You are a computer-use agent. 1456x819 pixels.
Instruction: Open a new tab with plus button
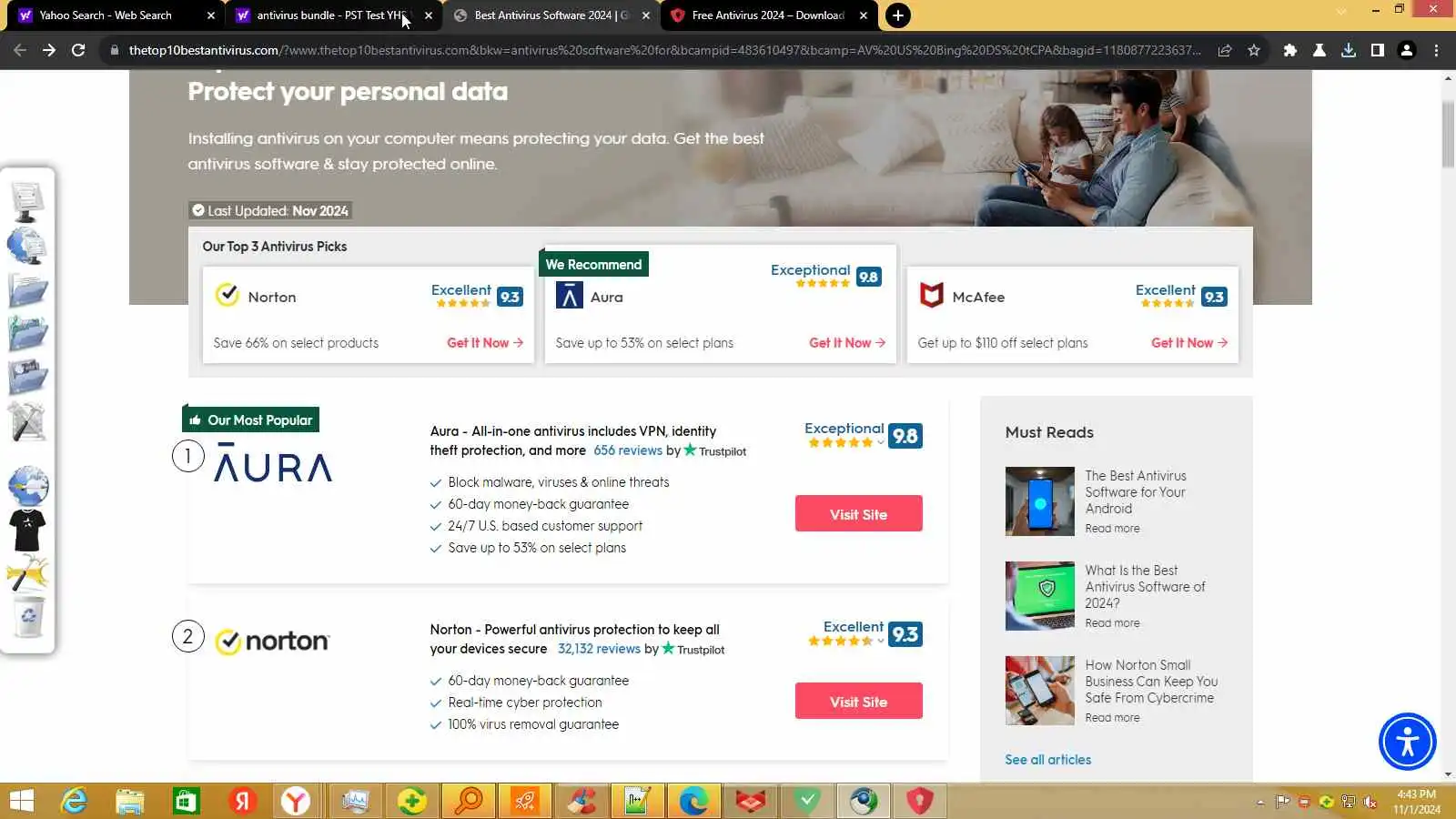898,15
